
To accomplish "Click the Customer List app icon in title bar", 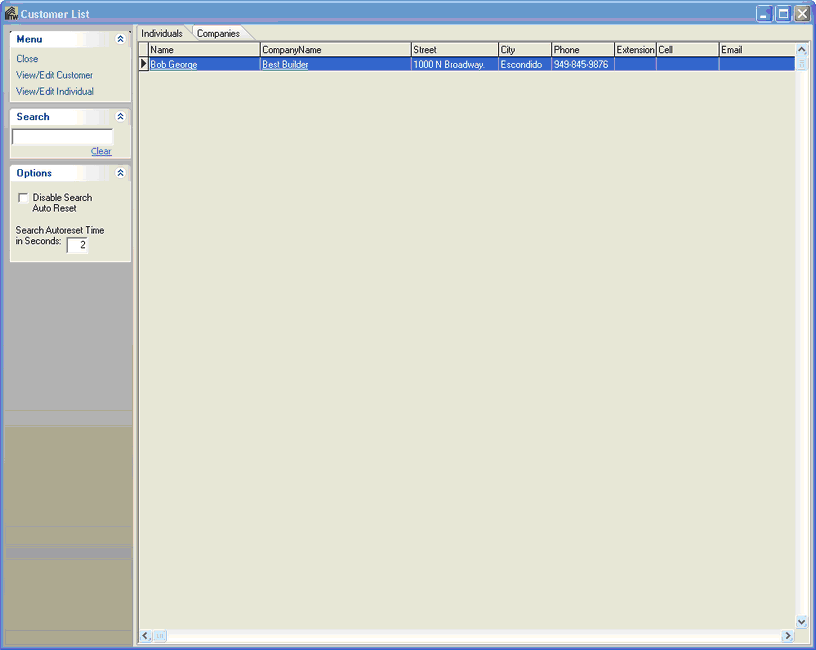I will (11, 13).
